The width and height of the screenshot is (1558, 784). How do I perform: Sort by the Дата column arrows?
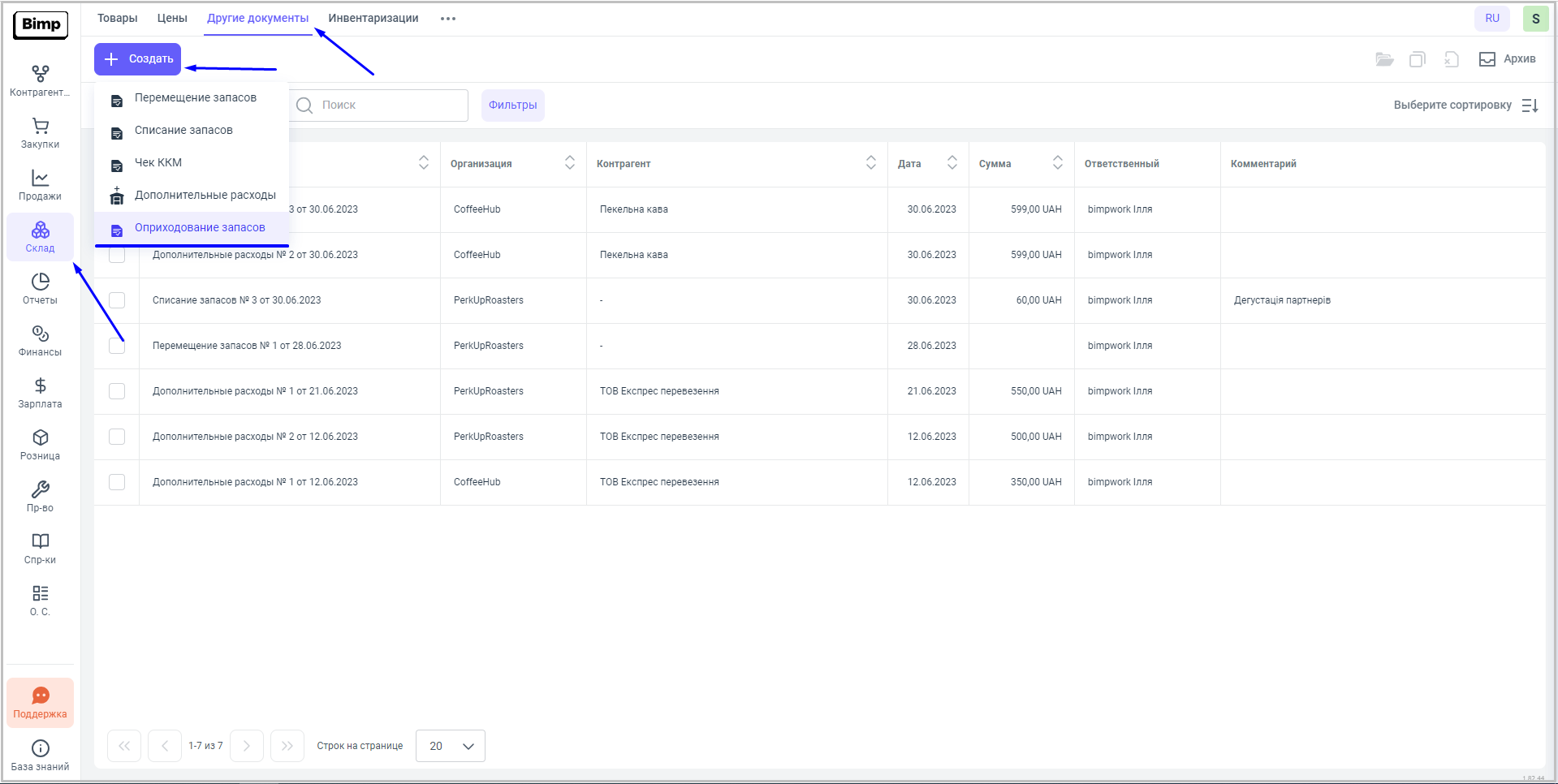[x=952, y=163]
